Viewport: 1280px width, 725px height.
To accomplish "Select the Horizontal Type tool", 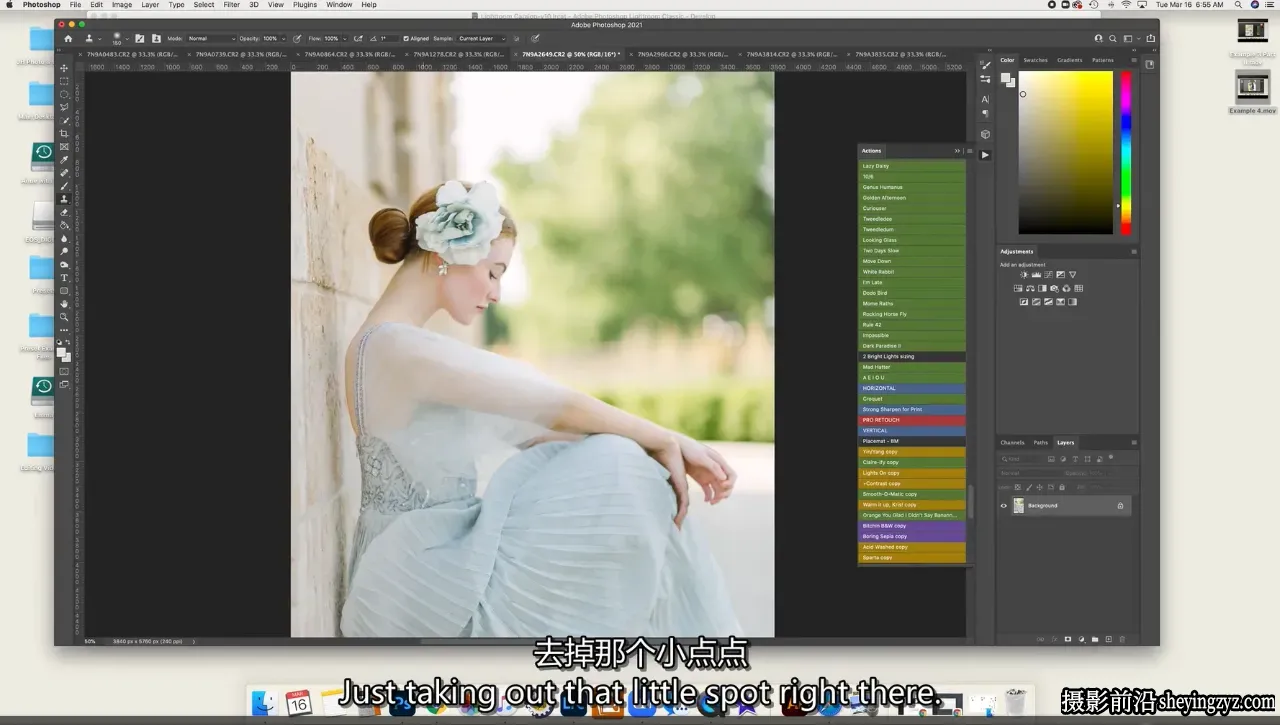I will (x=65, y=278).
